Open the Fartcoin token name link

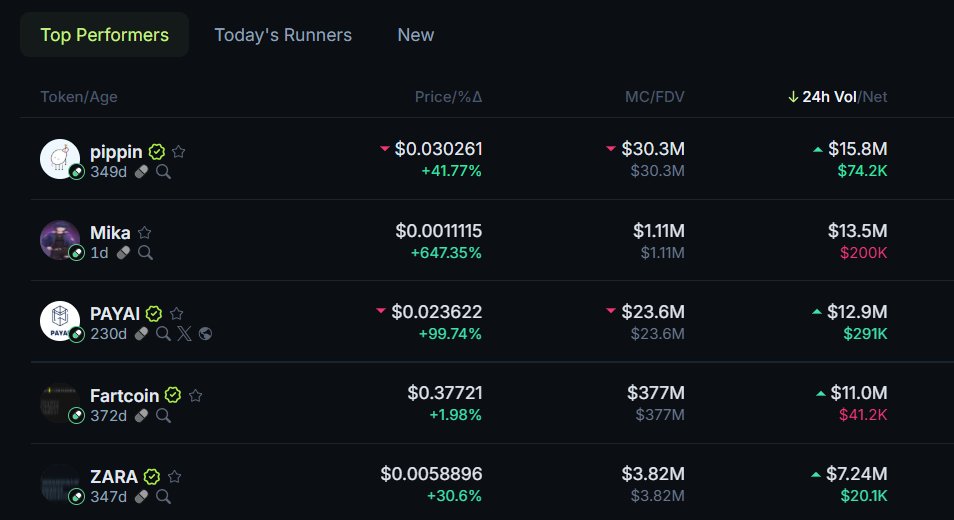pos(125,395)
